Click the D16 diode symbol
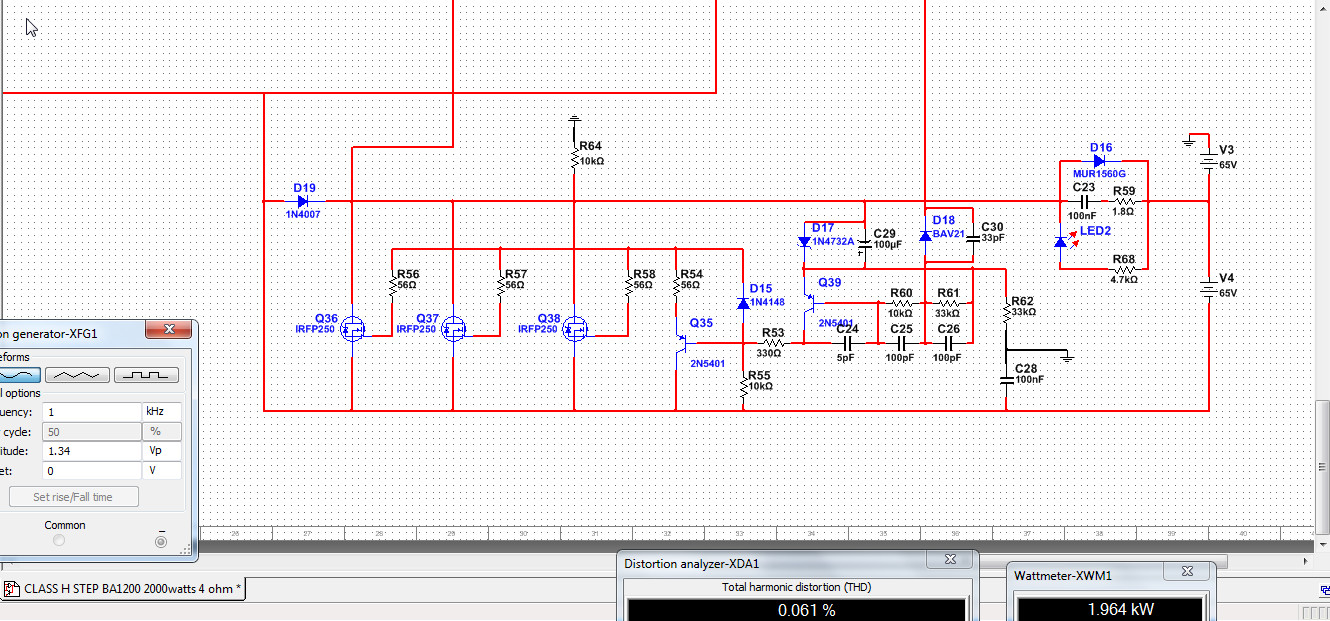This screenshot has width=1330, height=621. click(1100, 160)
